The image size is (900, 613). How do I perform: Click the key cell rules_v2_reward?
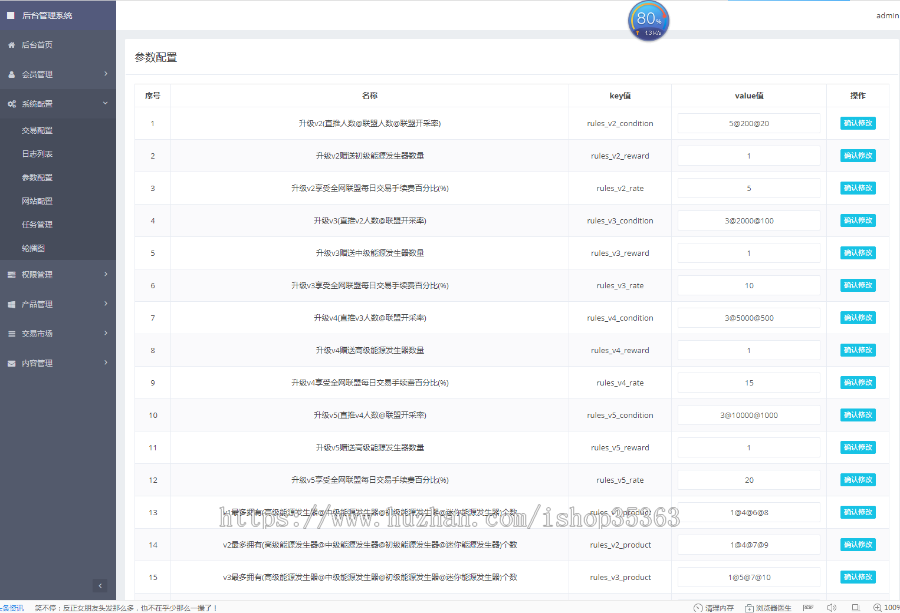click(x=620, y=156)
